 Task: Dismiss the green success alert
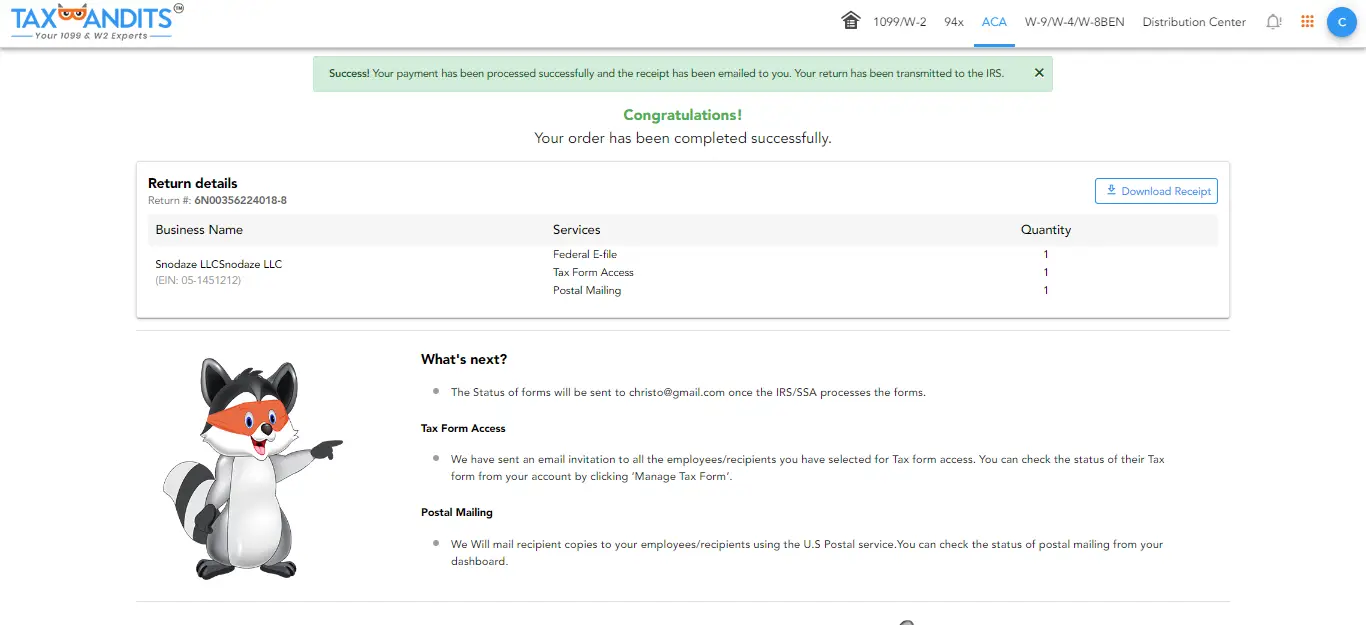tap(1039, 73)
